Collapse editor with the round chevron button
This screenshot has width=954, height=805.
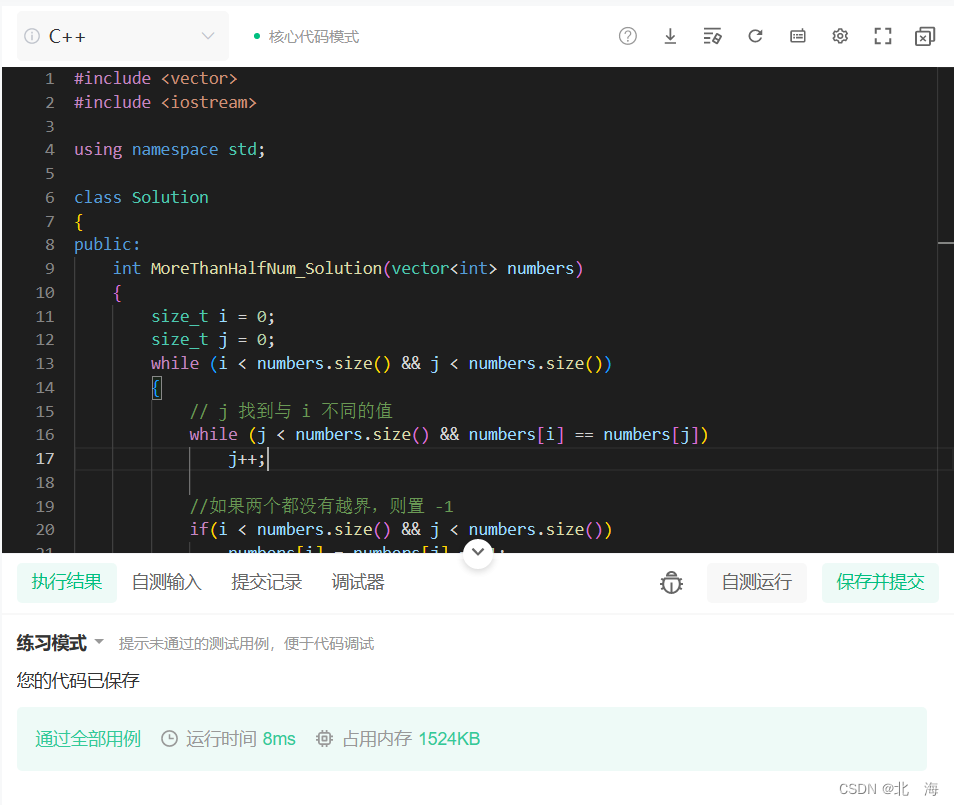tap(478, 553)
